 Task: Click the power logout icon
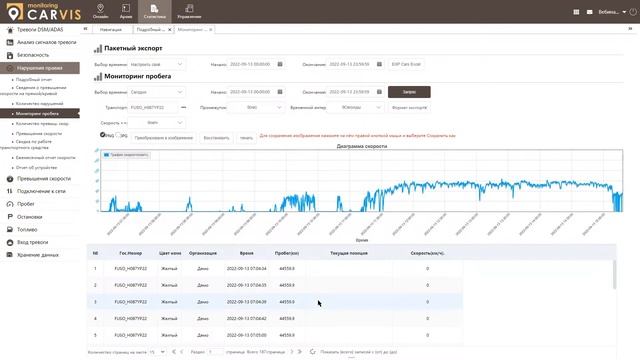633,12
